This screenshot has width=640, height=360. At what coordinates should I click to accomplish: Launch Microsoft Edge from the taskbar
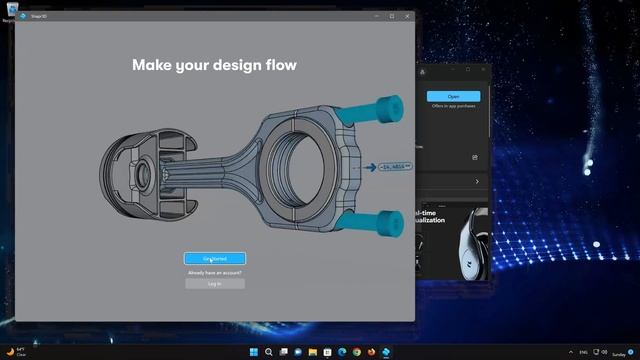click(342, 352)
